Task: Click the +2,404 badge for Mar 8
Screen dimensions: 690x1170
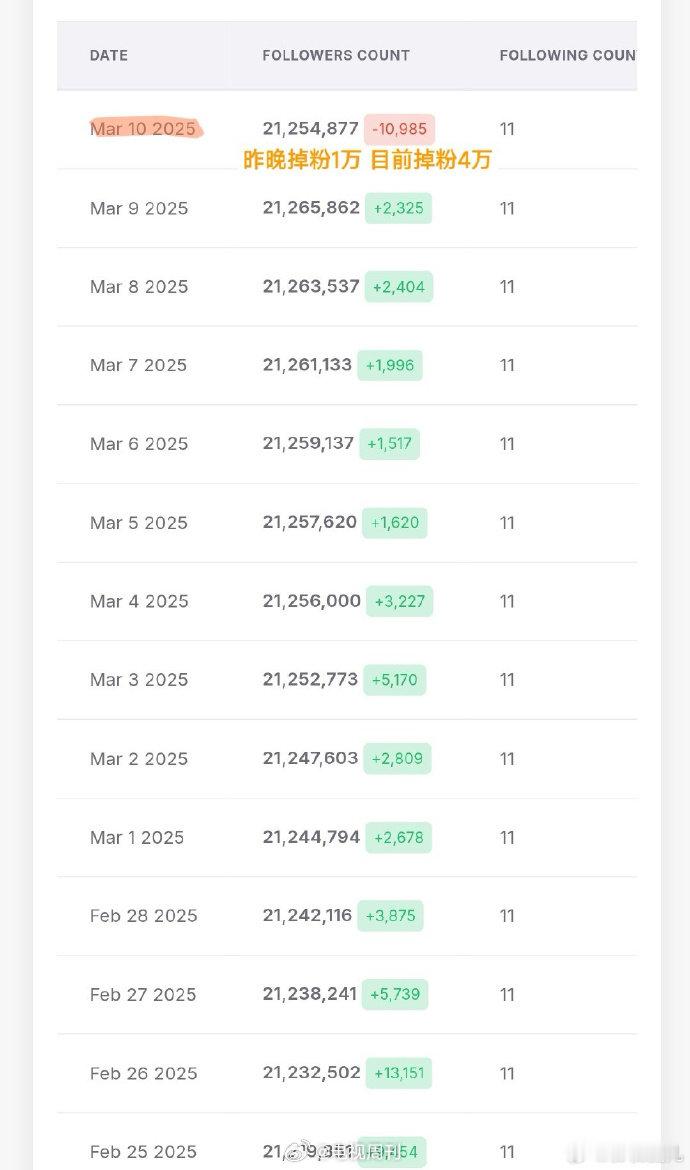Action: pos(399,287)
